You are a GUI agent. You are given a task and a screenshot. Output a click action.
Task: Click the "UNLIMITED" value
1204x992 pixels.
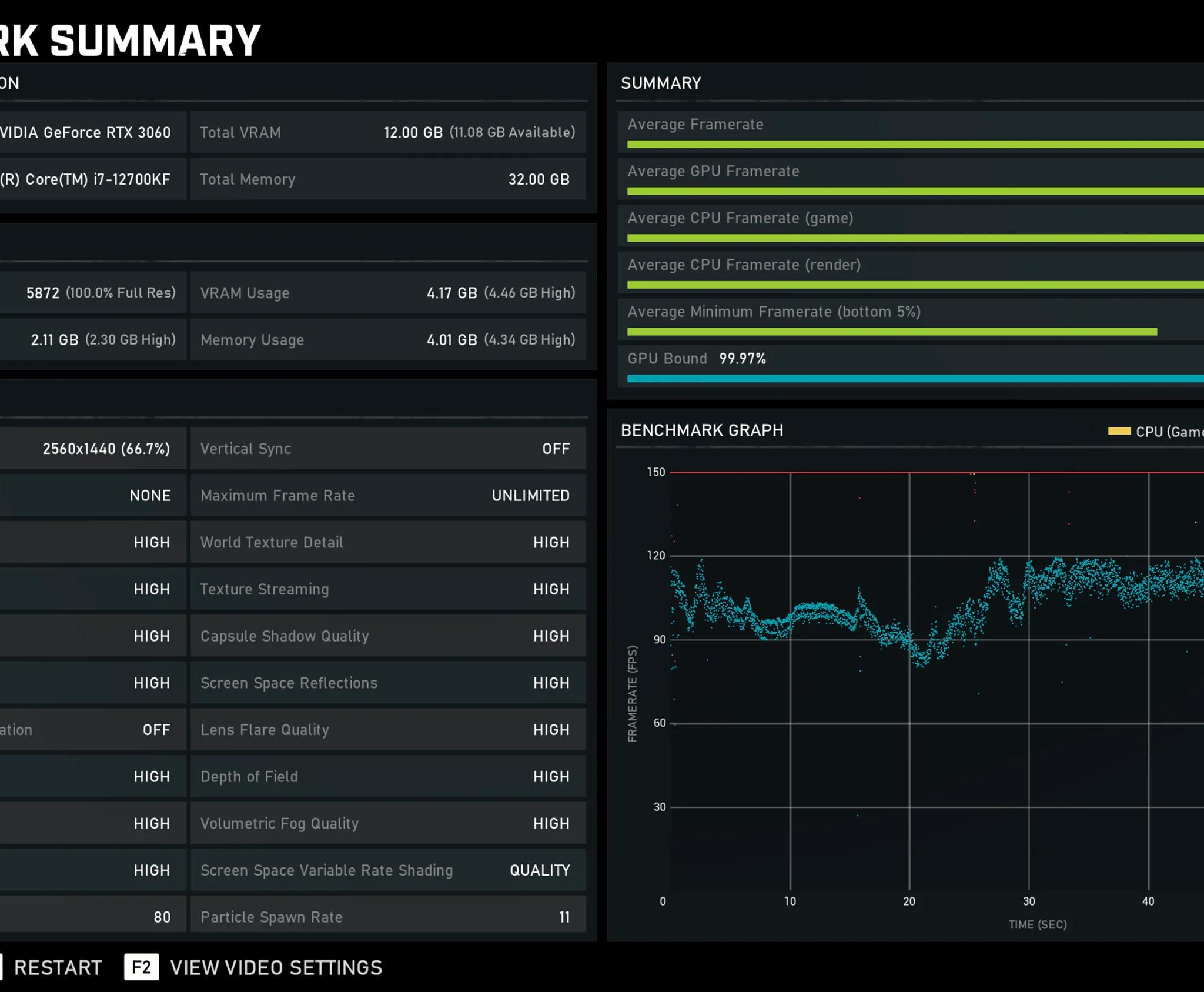[x=531, y=496]
